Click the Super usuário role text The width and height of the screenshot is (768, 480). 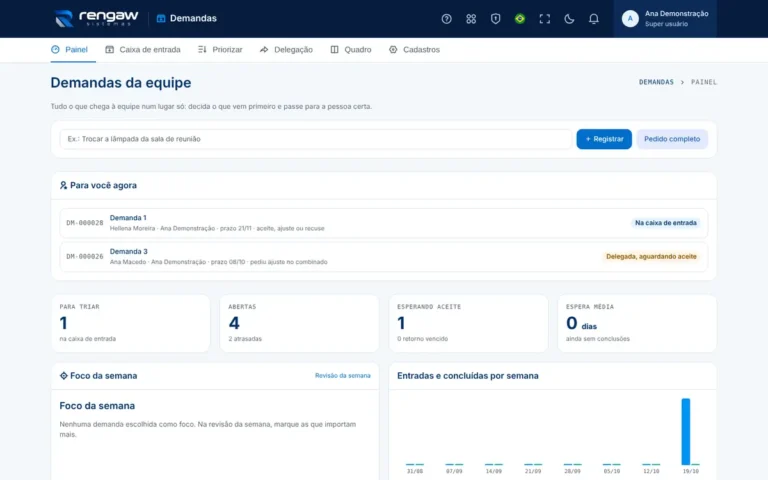click(666, 24)
